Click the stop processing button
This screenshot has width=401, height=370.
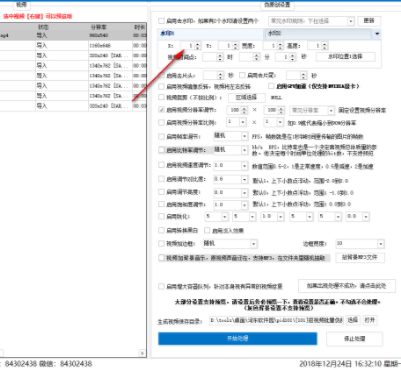point(354,339)
